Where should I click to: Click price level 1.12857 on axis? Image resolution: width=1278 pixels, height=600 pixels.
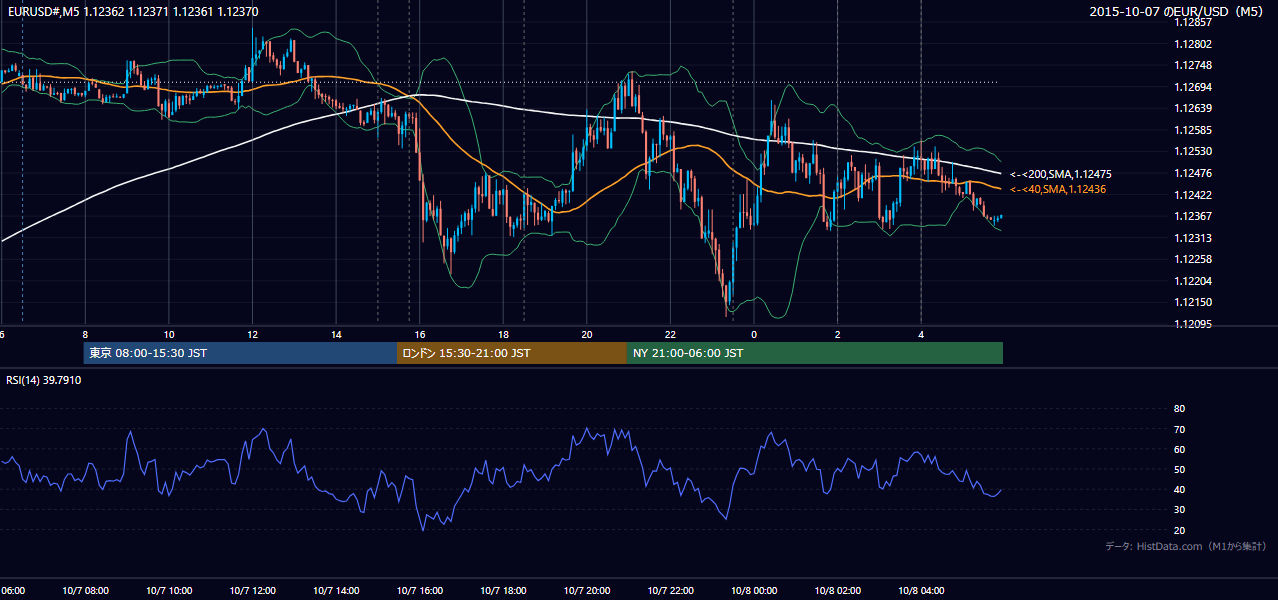point(1194,22)
